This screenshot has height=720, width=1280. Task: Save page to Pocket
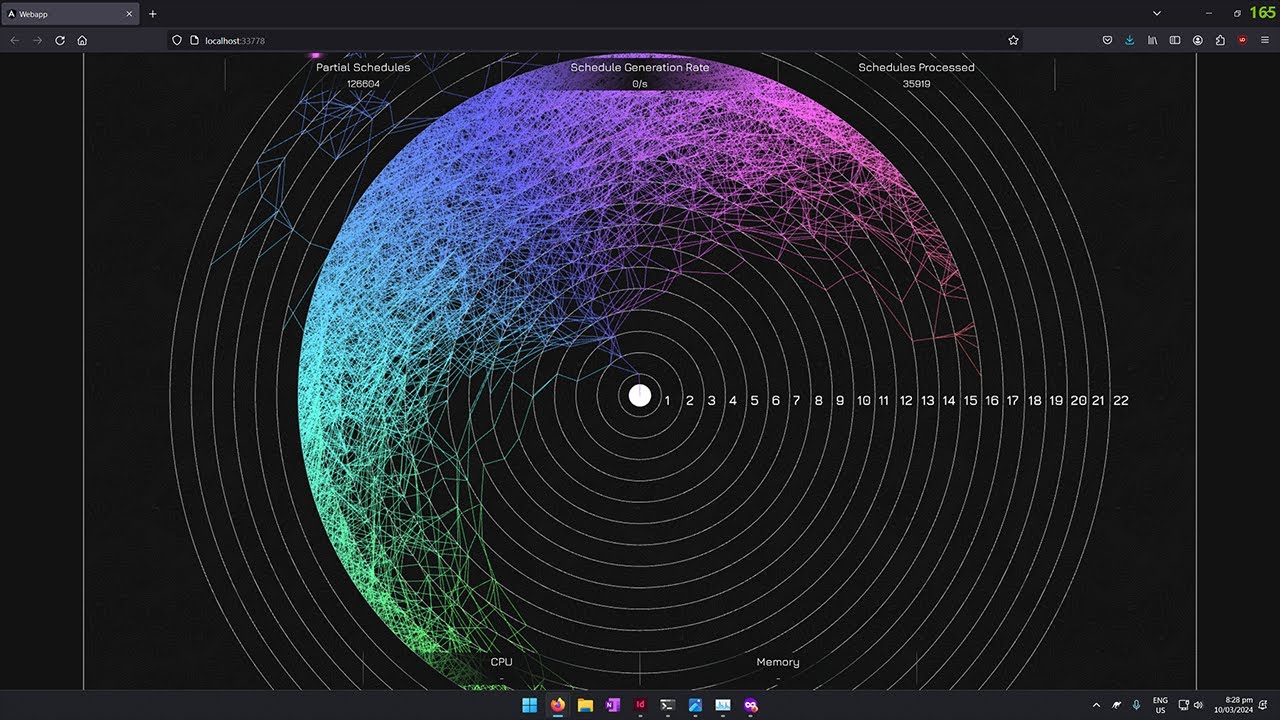[1107, 40]
